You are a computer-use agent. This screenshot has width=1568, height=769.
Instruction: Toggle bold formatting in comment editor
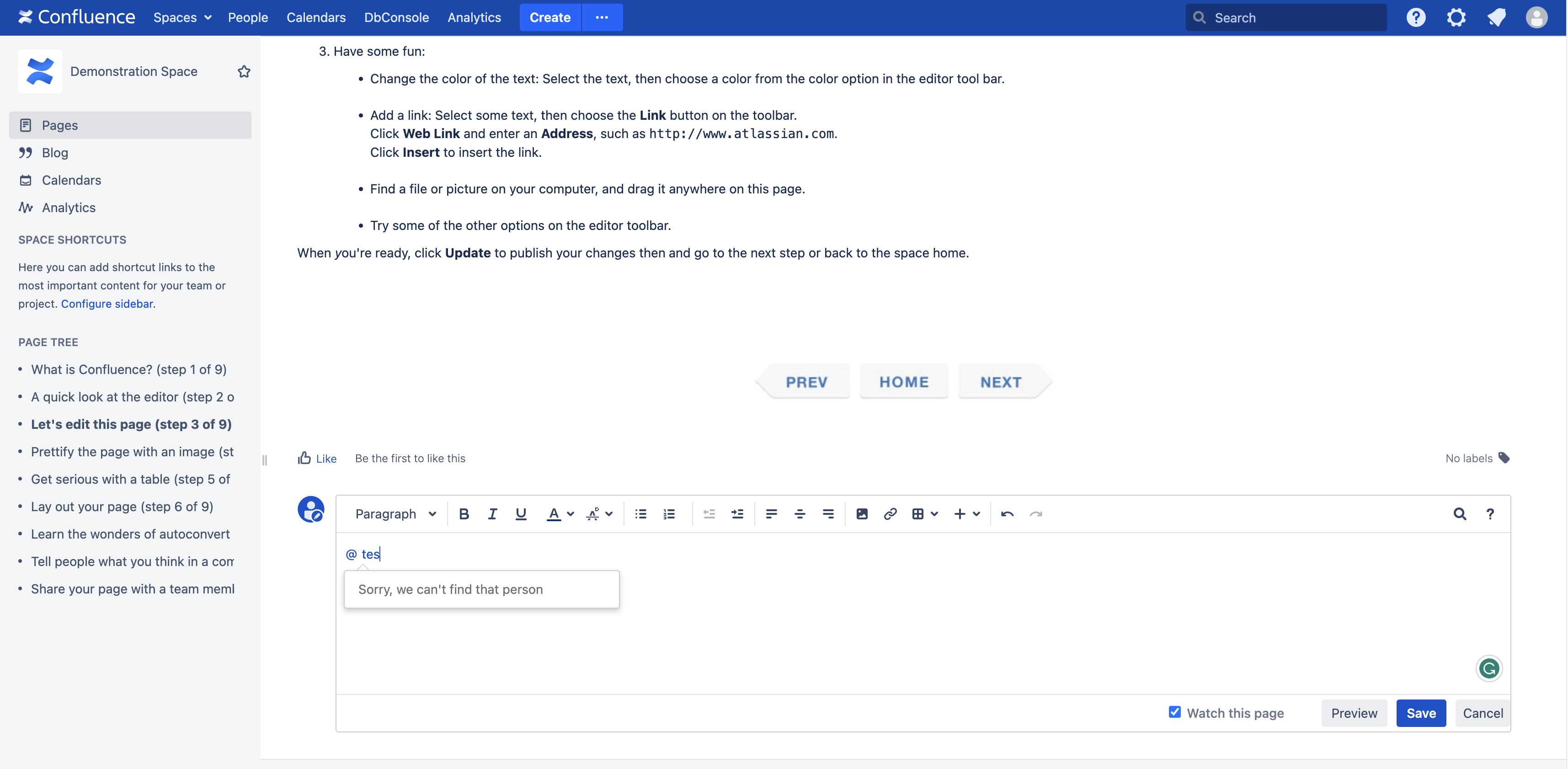(464, 514)
